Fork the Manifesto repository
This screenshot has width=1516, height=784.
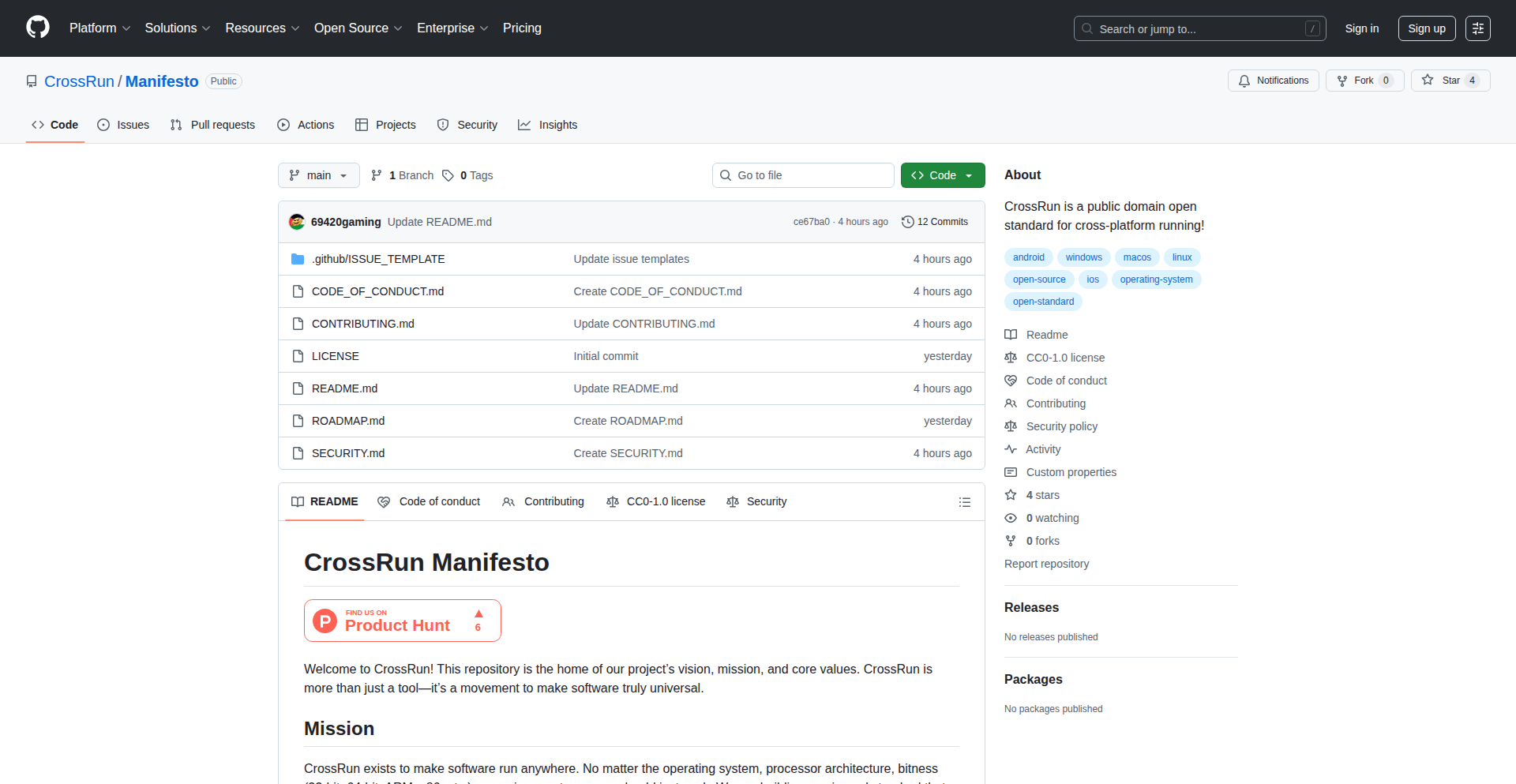coord(1364,81)
